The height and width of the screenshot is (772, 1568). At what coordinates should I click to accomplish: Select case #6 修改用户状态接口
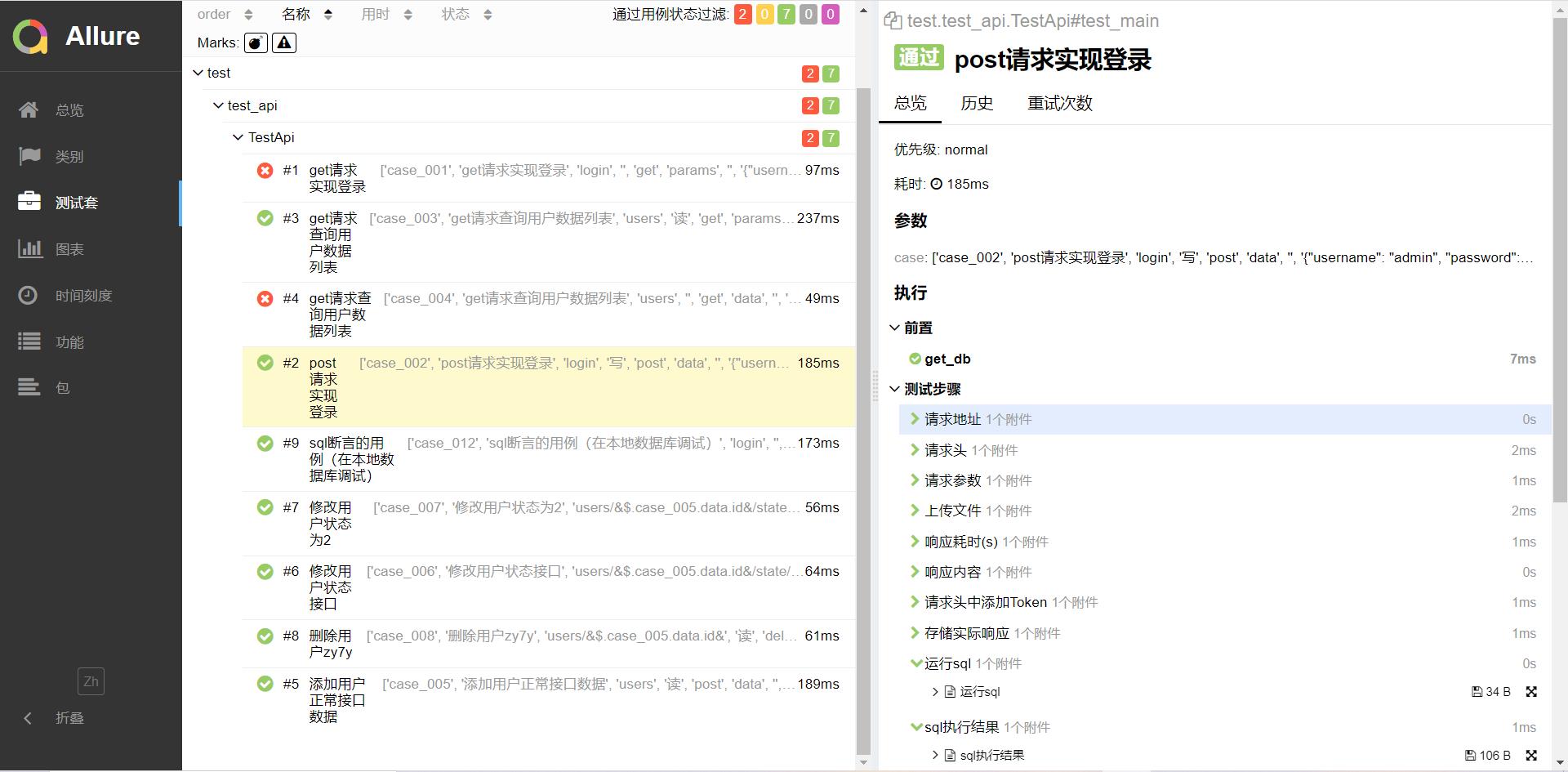point(549,587)
